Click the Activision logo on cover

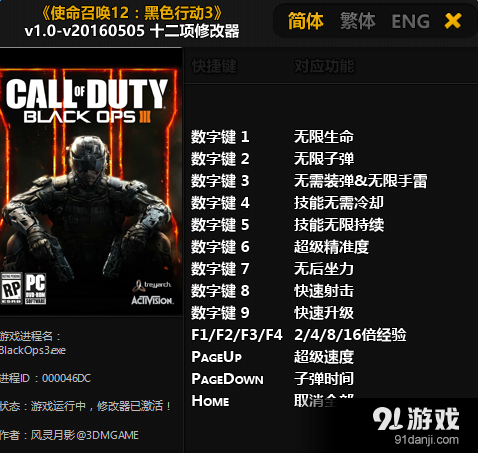(x=152, y=300)
